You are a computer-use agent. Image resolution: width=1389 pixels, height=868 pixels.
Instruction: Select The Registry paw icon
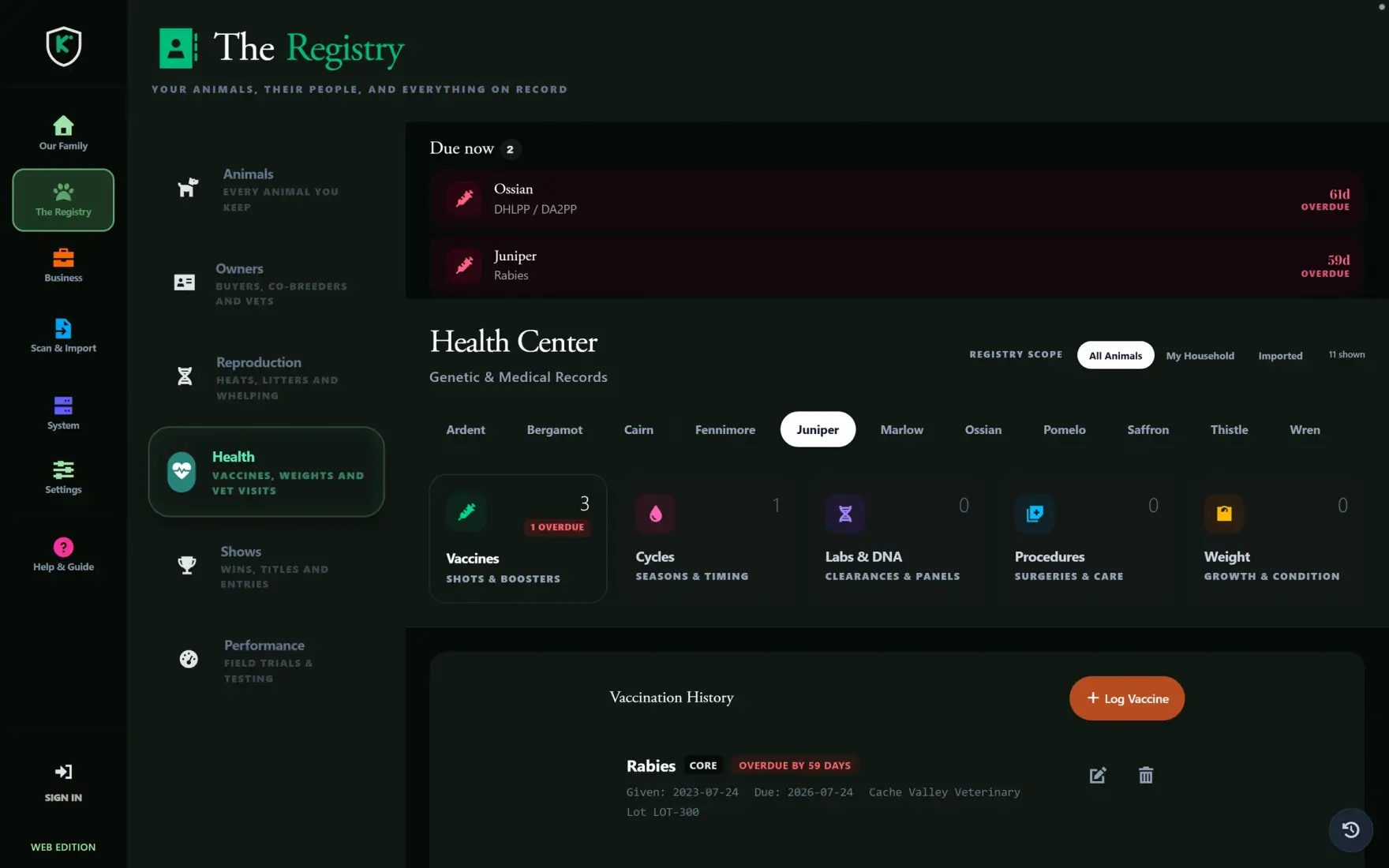(63, 192)
